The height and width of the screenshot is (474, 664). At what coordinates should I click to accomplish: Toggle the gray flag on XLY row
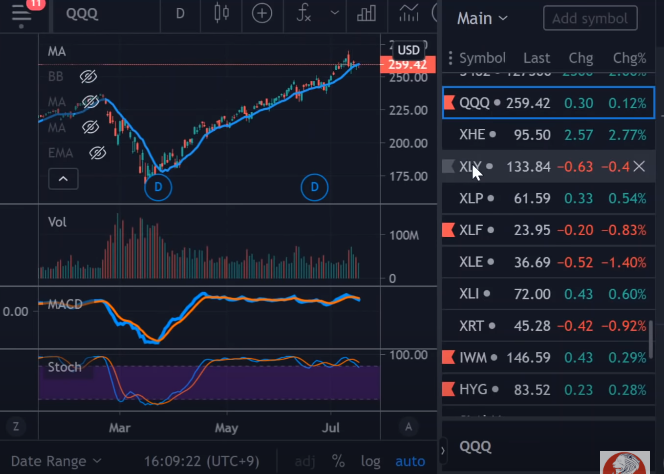448,166
